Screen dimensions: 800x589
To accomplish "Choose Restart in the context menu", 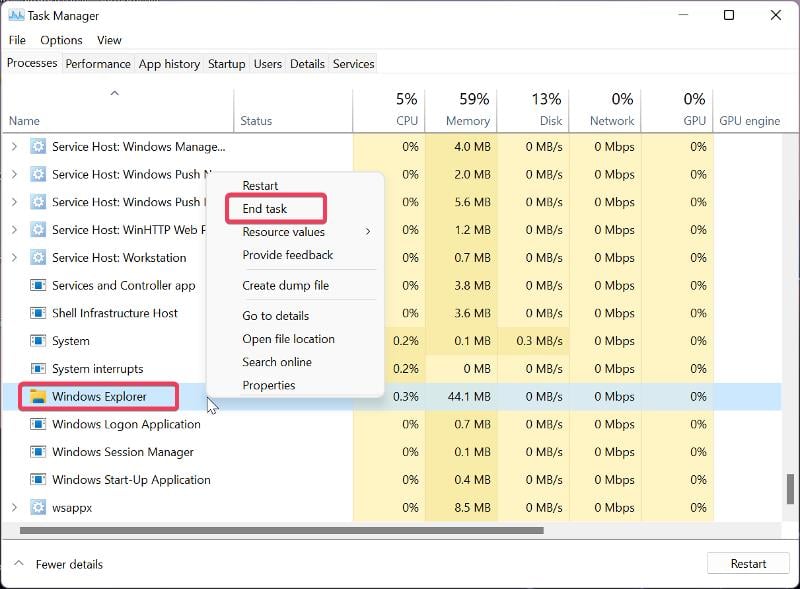I will click(x=260, y=186).
